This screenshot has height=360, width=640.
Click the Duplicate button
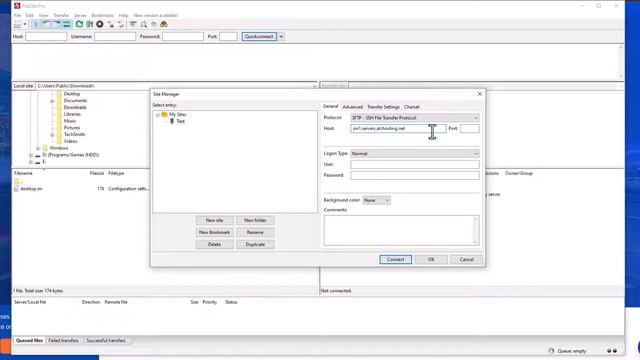point(255,244)
